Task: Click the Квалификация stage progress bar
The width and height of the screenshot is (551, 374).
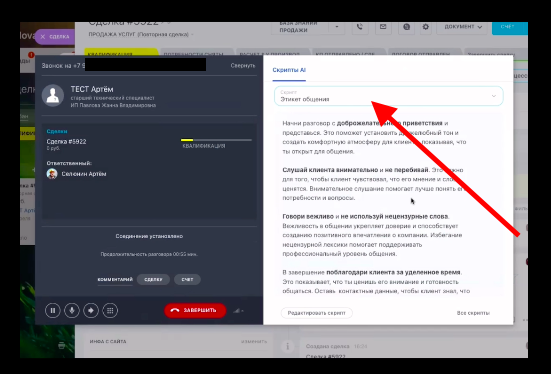Action: [x=216, y=140]
